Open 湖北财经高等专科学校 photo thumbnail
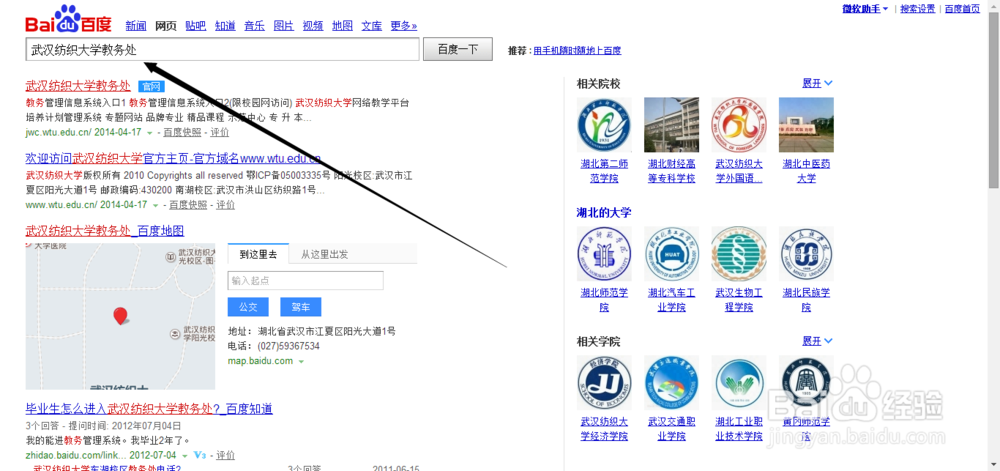Viewport: 1000px width, 471px height. coord(672,125)
